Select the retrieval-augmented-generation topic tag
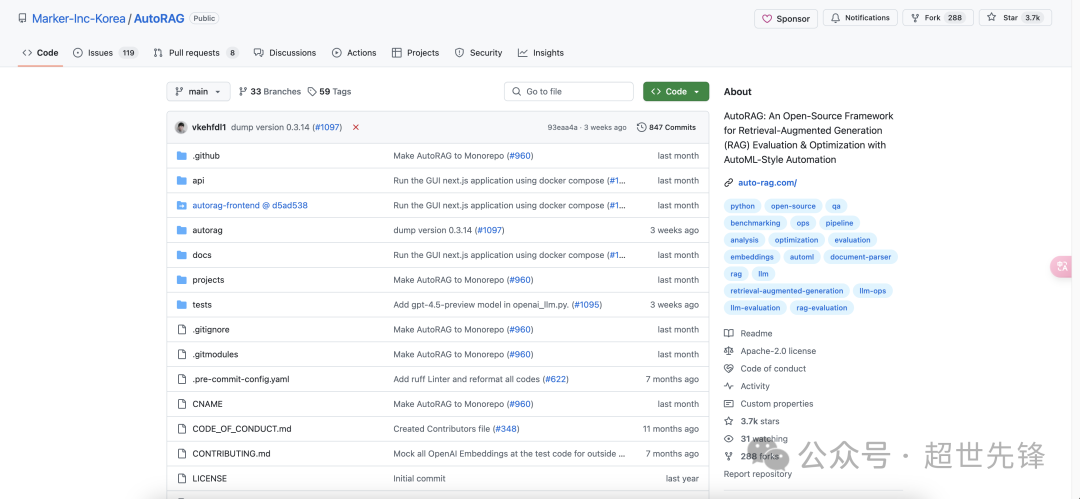 [x=787, y=291]
